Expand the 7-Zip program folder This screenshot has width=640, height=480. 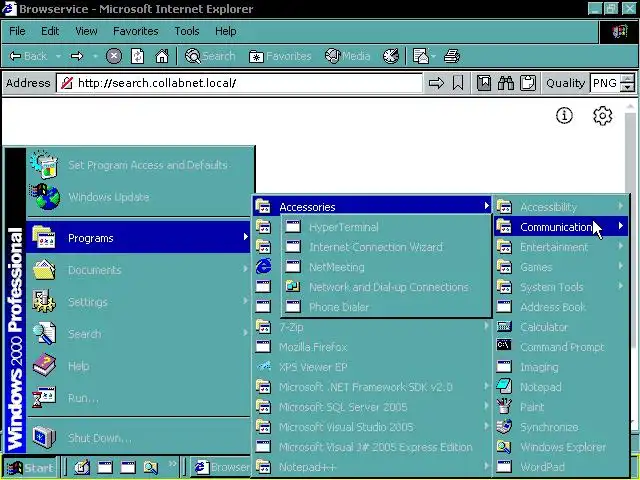(372, 327)
